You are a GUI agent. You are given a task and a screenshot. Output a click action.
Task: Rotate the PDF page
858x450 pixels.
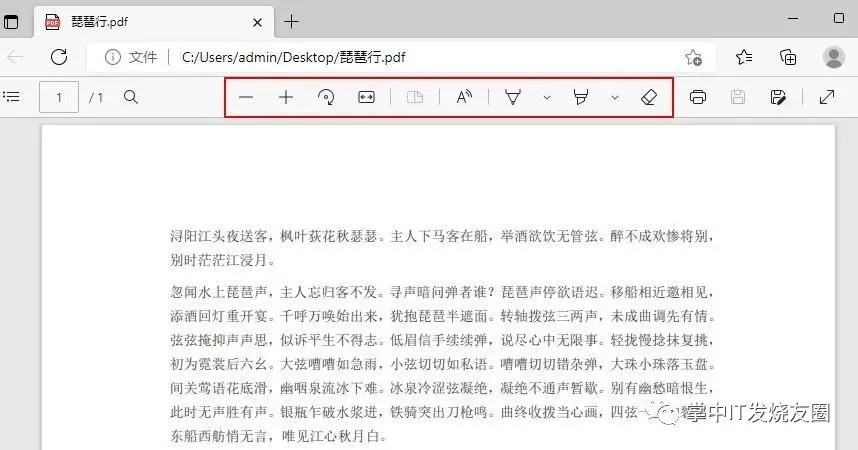tap(326, 97)
